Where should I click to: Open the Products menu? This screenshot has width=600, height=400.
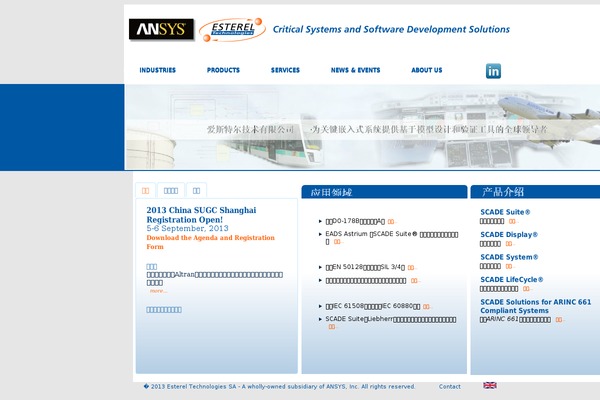pyautogui.click(x=223, y=70)
